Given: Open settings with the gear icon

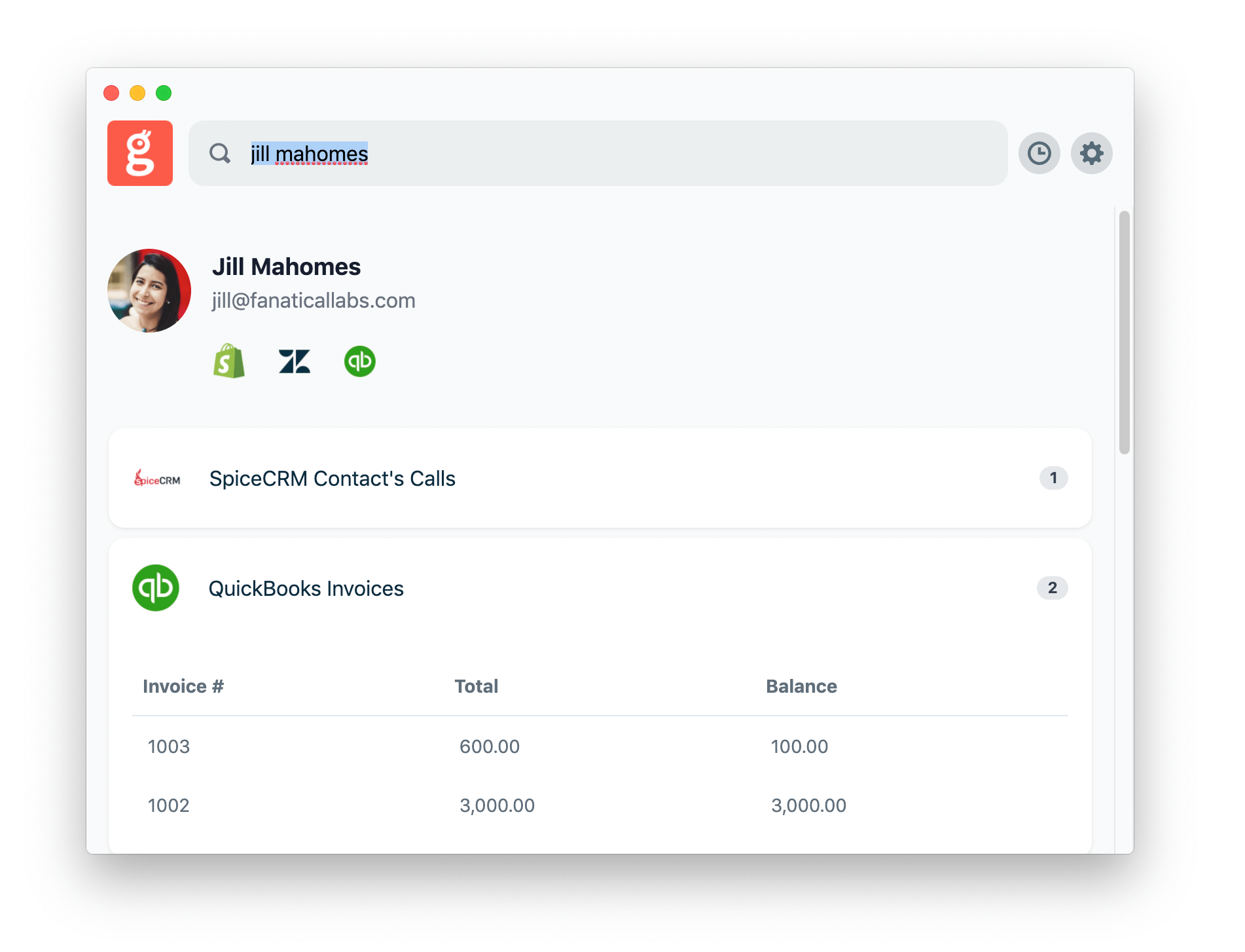Looking at the screenshot, I should (1091, 153).
